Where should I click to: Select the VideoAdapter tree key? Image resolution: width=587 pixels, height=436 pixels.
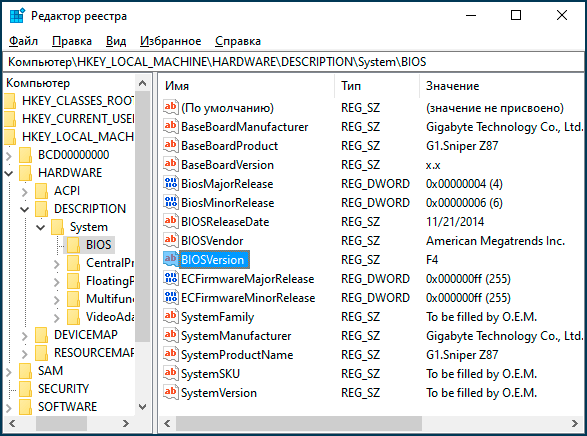[x=110, y=317]
